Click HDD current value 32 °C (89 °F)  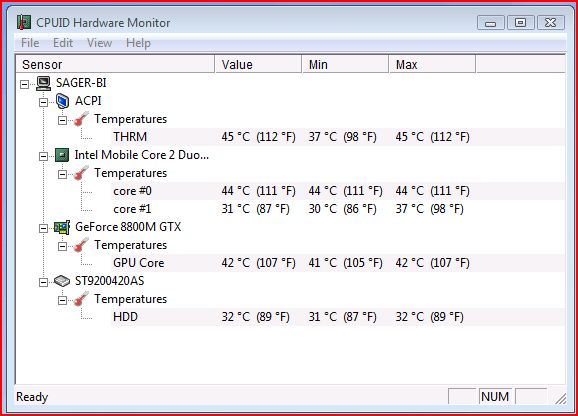pyautogui.click(x=255, y=317)
